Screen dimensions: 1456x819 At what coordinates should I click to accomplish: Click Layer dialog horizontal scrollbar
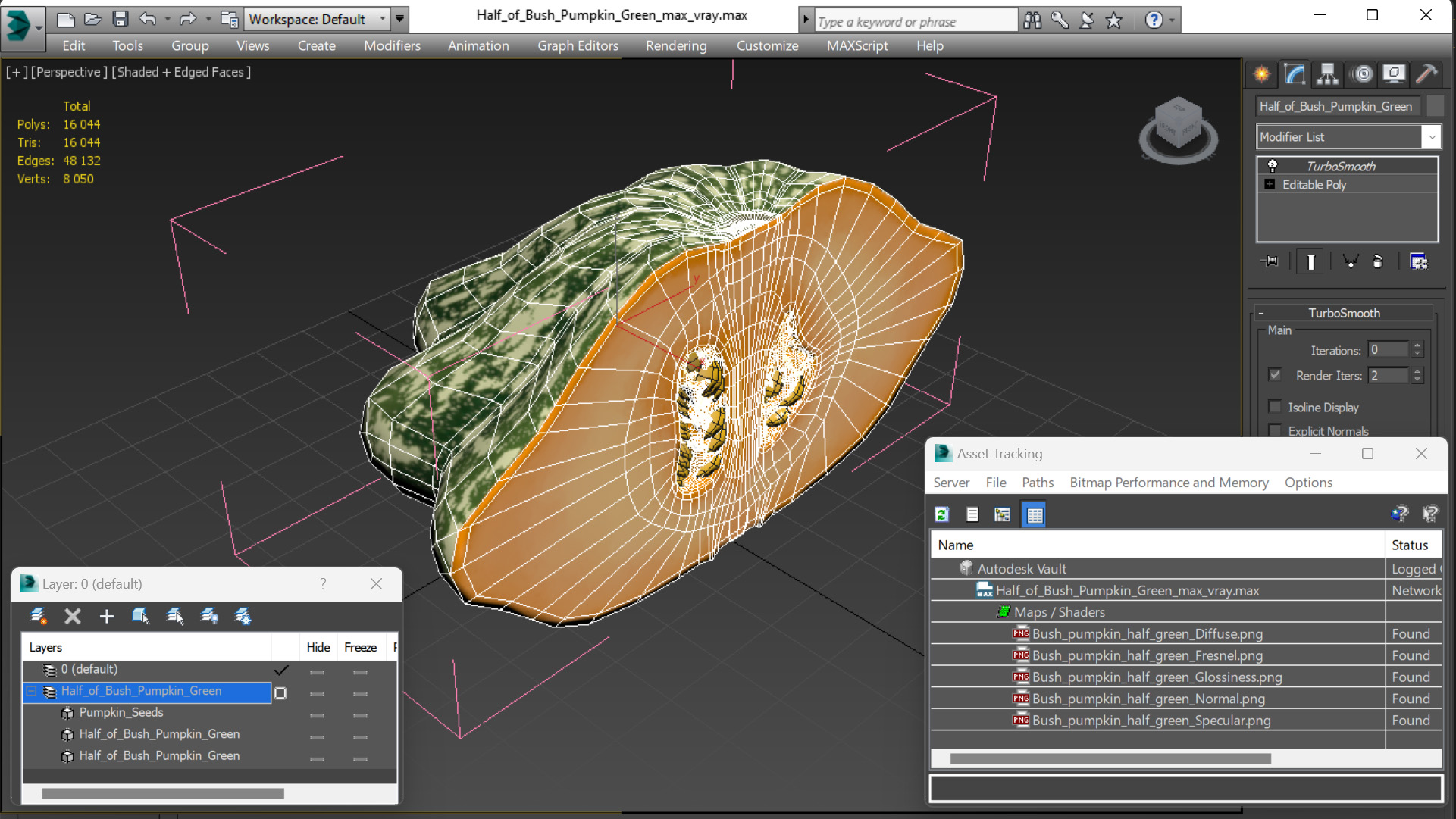tap(163, 793)
